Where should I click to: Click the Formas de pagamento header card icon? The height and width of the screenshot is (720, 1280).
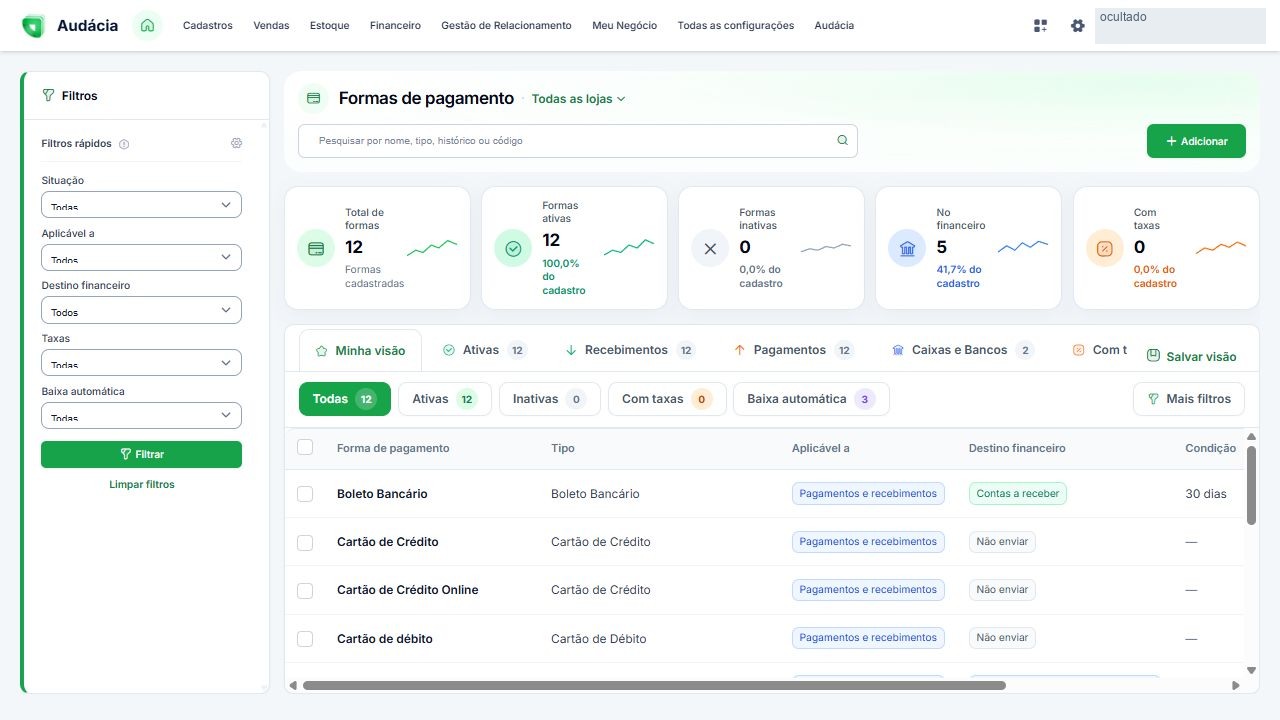(314, 98)
